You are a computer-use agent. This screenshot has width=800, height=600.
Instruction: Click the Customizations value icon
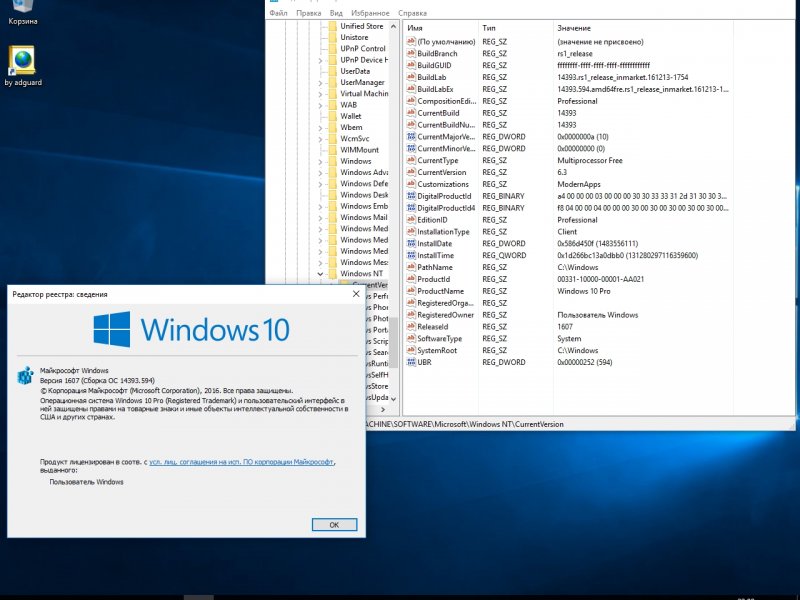pyautogui.click(x=411, y=184)
